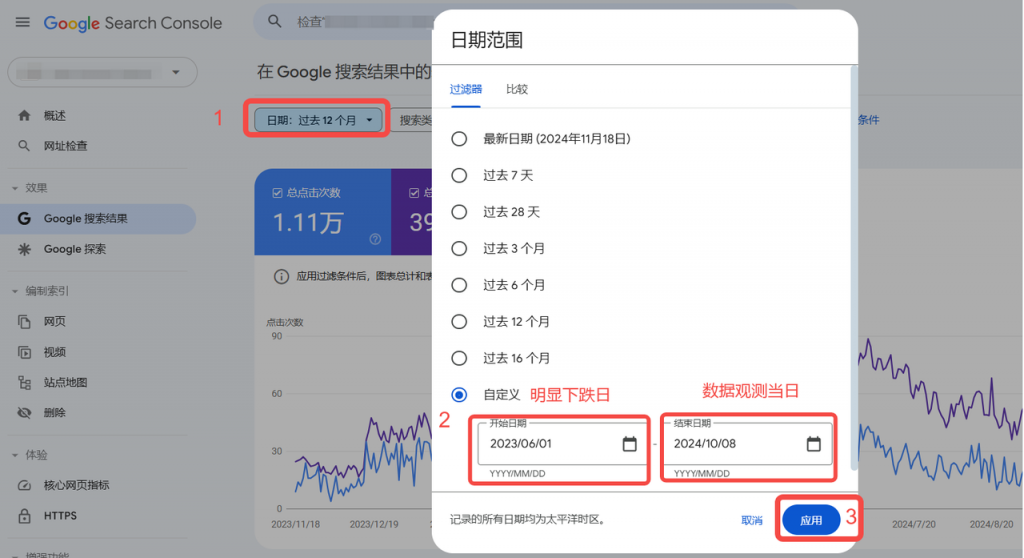Open the 搜索类型 filter chip
The image size is (1024, 558).
point(413,120)
